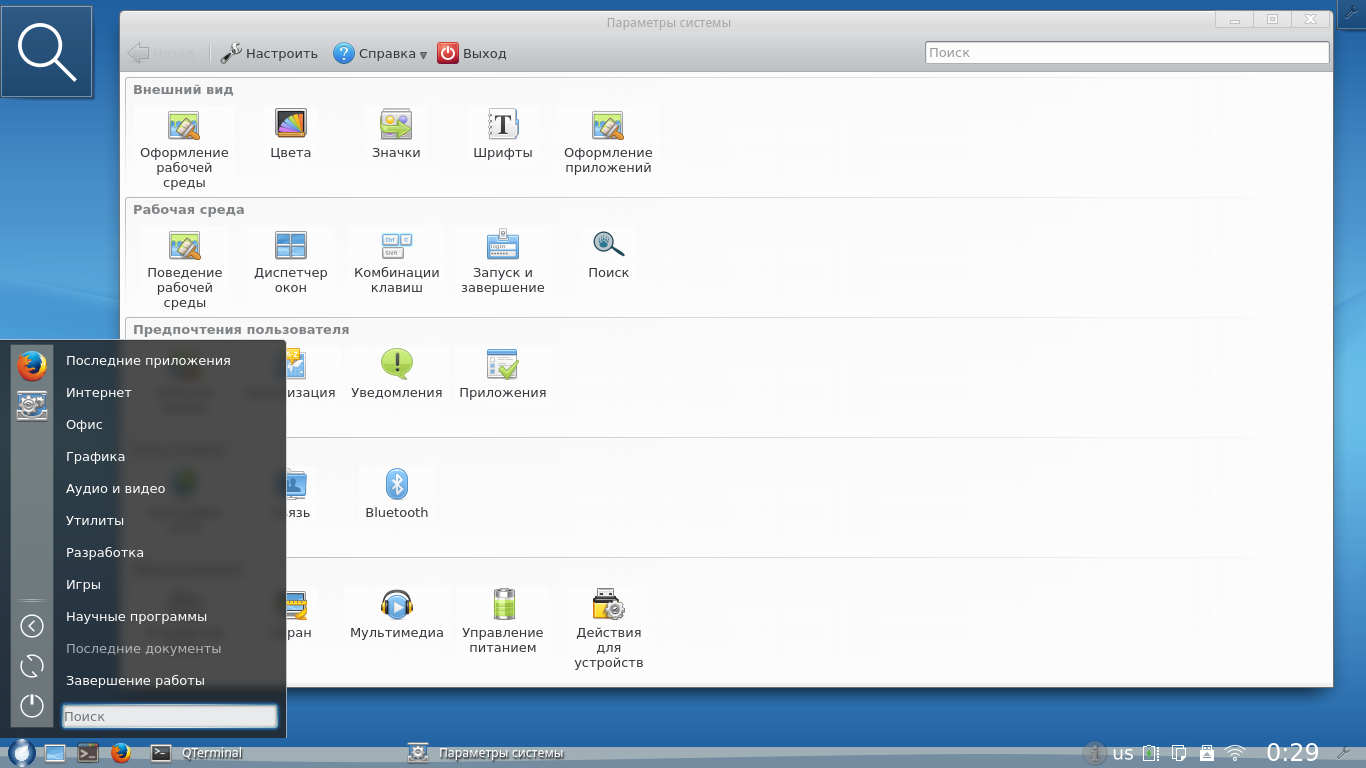Image resolution: width=1366 pixels, height=768 pixels.
Task: Open Комбинации клавиш shortcut settings
Action: click(x=397, y=261)
